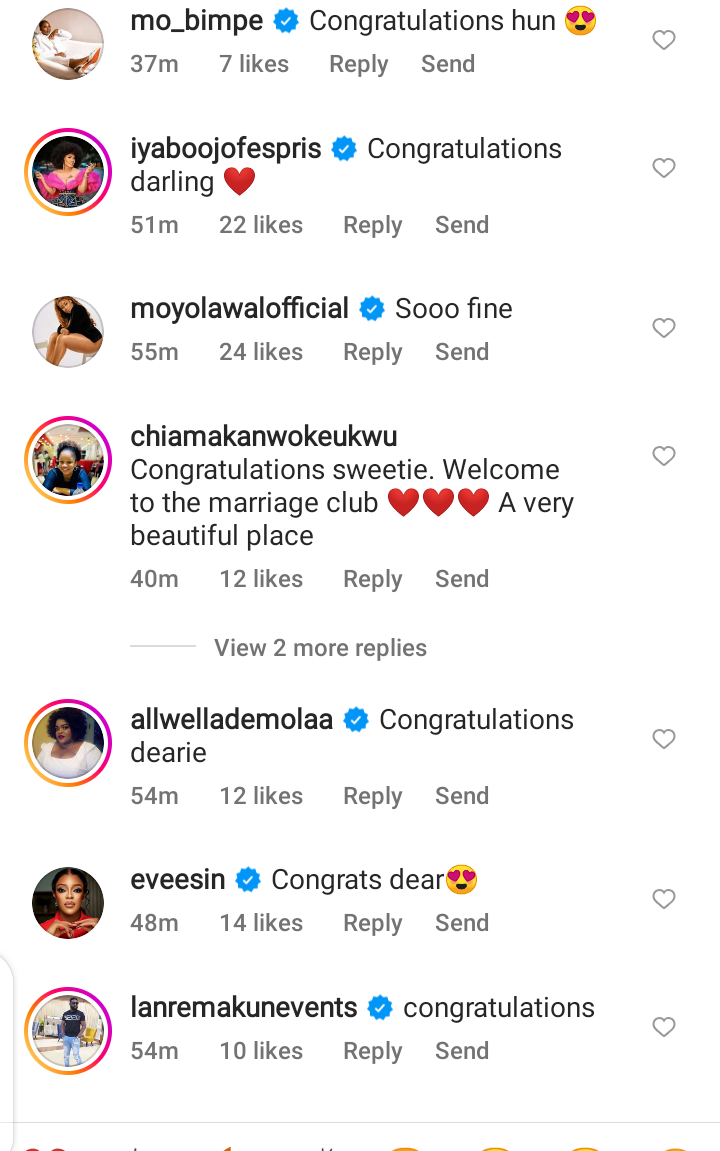Like moyolawalofficial's "Sooo fine" comment
Viewport: 720px width, 1151px height.
(x=664, y=328)
